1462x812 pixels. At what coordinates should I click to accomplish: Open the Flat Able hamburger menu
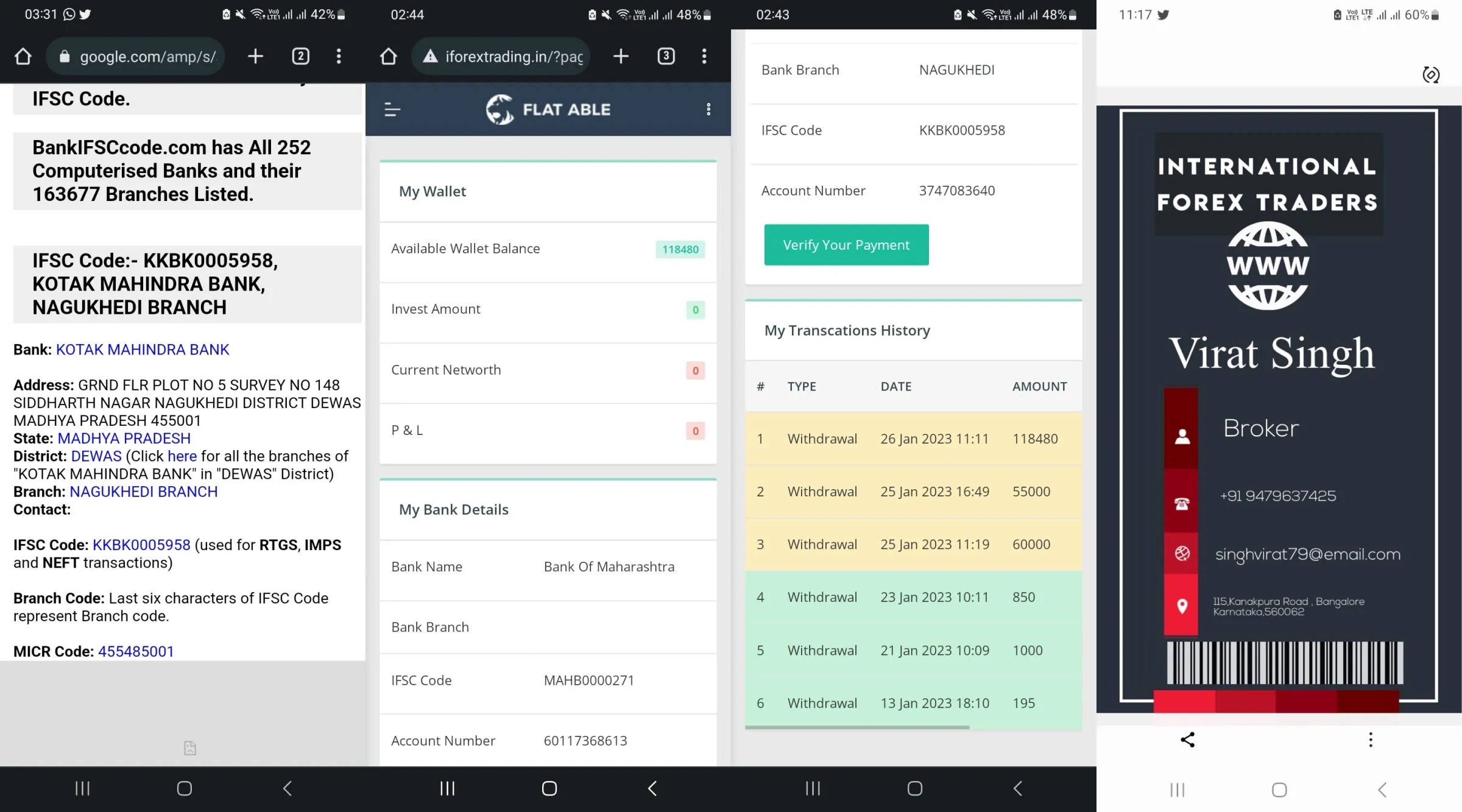392,110
